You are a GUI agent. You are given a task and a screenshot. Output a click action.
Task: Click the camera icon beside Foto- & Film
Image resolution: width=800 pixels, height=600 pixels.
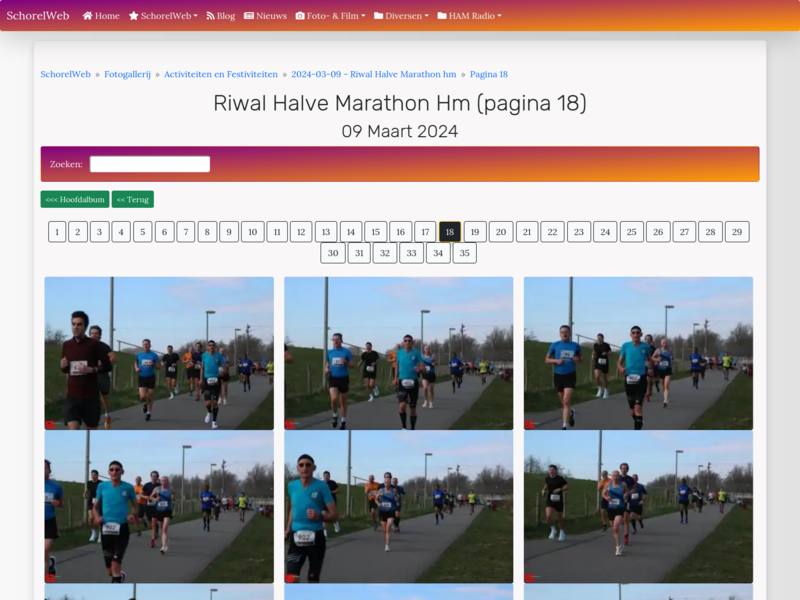coord(300,16)
